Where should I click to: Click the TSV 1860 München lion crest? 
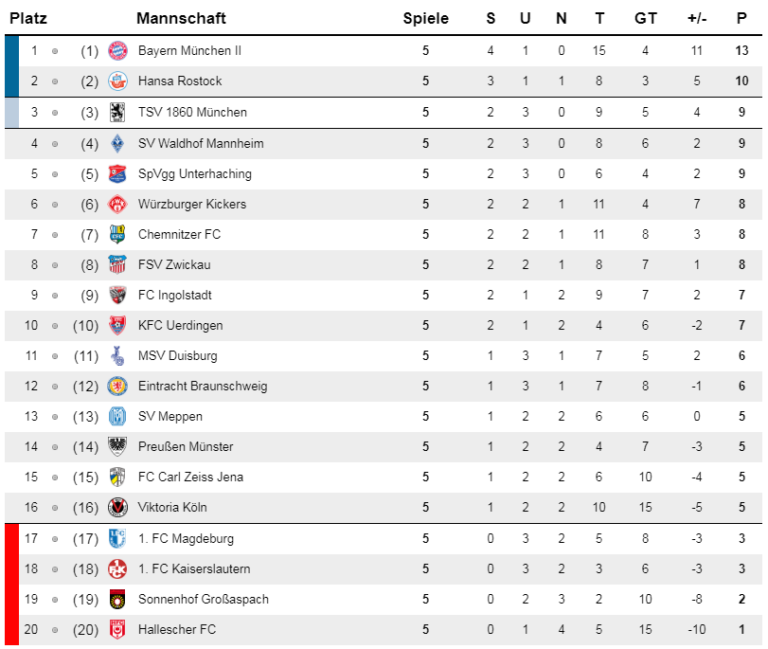[x=118, y=112]
